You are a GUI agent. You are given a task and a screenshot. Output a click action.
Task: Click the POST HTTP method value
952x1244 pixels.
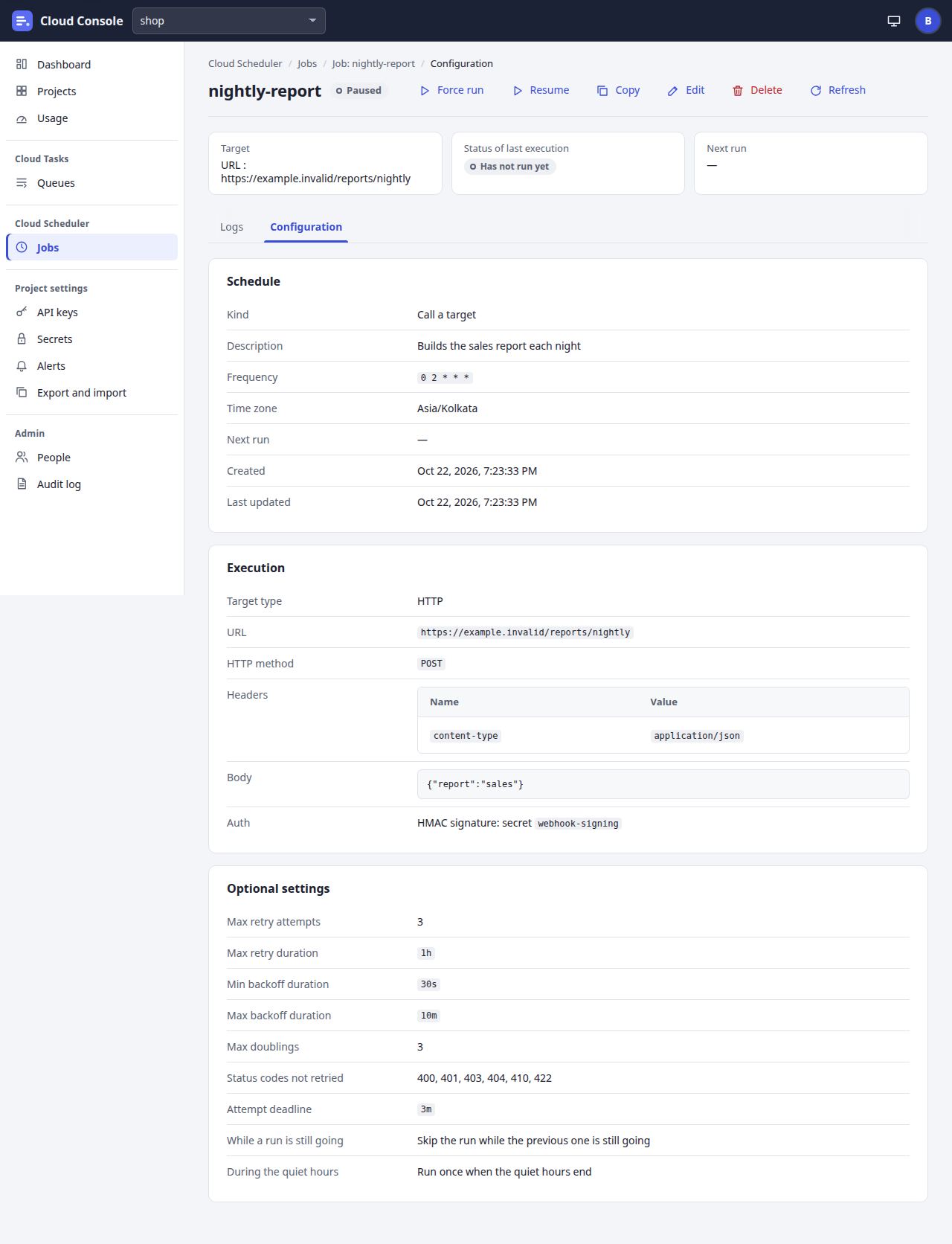431,664
